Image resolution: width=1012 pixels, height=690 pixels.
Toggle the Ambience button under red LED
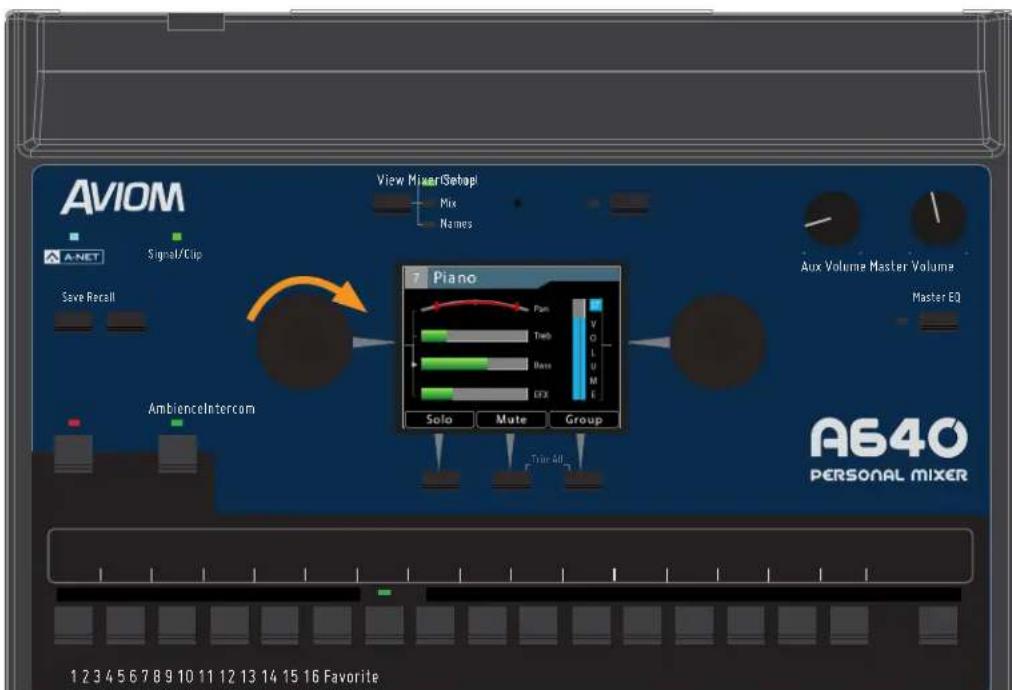tap(73, 454)
